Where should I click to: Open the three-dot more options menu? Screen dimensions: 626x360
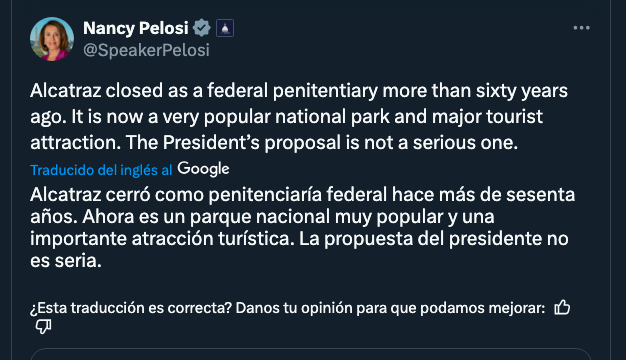[x=581, y=28]
